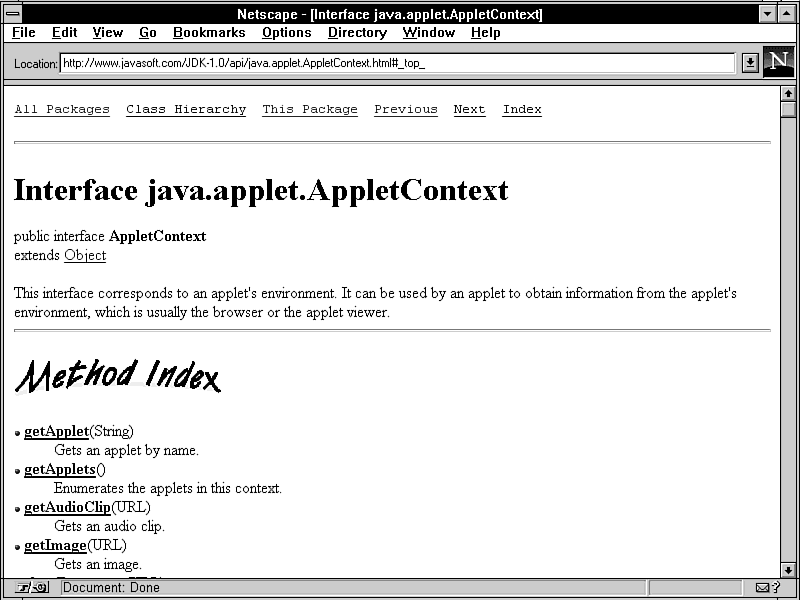
Task: Click the vertical scrollbar thumb
Action: (x=788, y=110)
